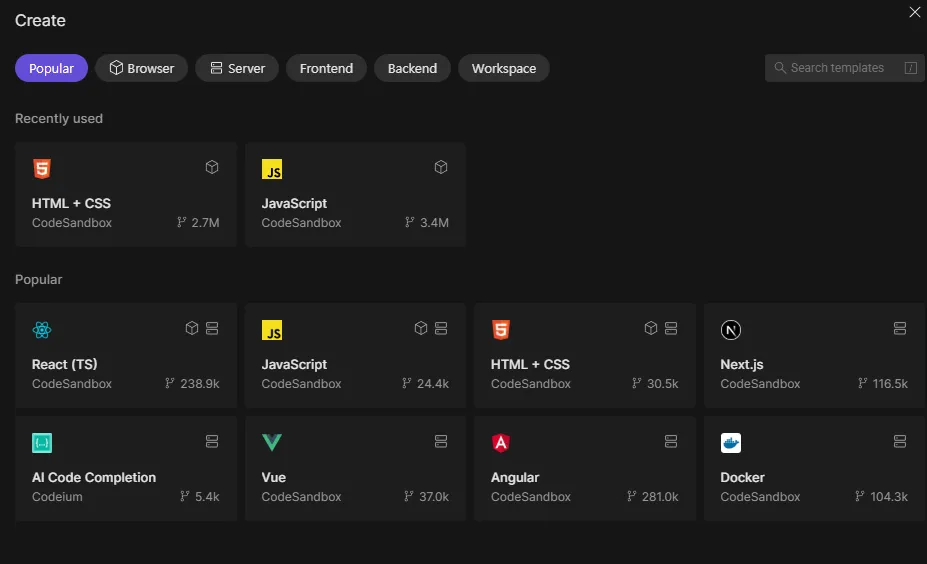This screenshot has width=927, height=564.
Task: Click the 30.5k fork count
Action: point(663,384)
